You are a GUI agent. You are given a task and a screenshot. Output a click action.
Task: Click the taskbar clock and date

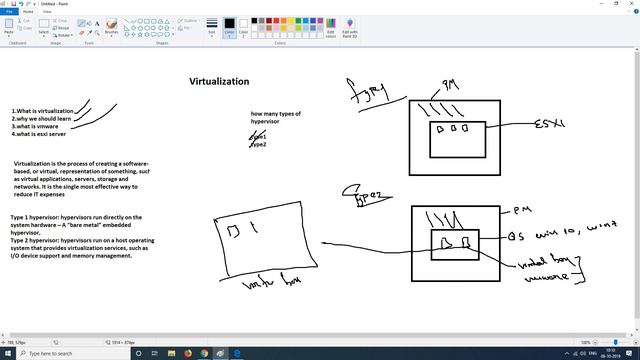tap(610, 353)
